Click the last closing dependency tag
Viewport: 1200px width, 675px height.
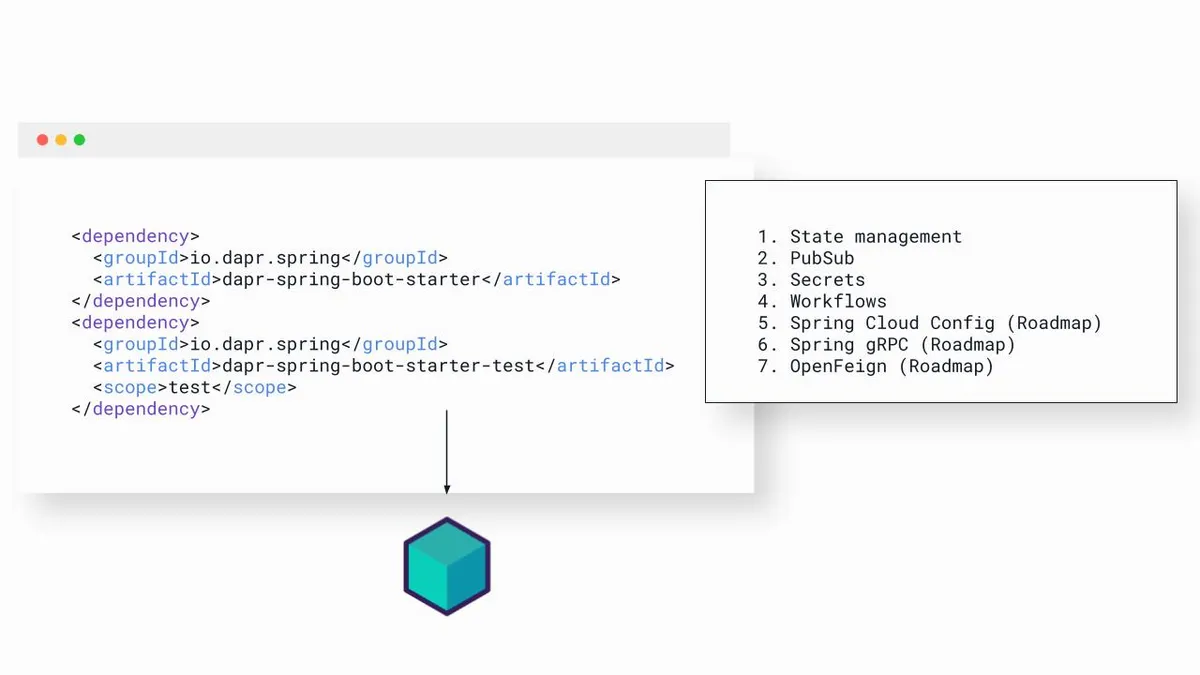click(141, 409)
